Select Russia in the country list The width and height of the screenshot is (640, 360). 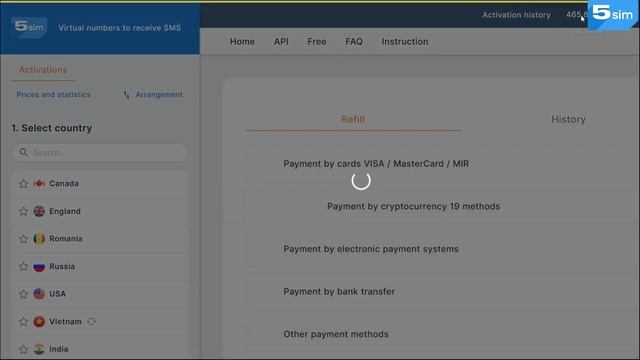pos(100,267)
